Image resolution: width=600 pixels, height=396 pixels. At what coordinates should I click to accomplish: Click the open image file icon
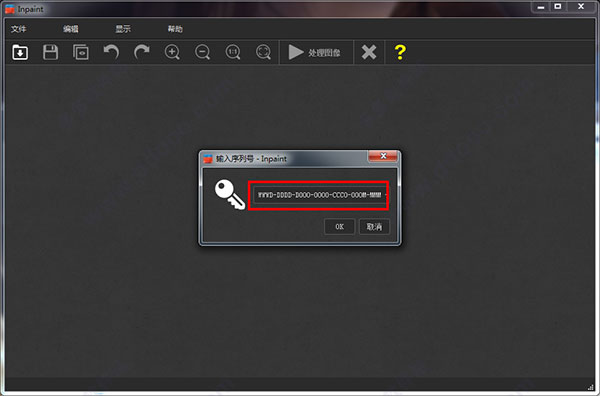pyautogui.click(x=20, y=52)
